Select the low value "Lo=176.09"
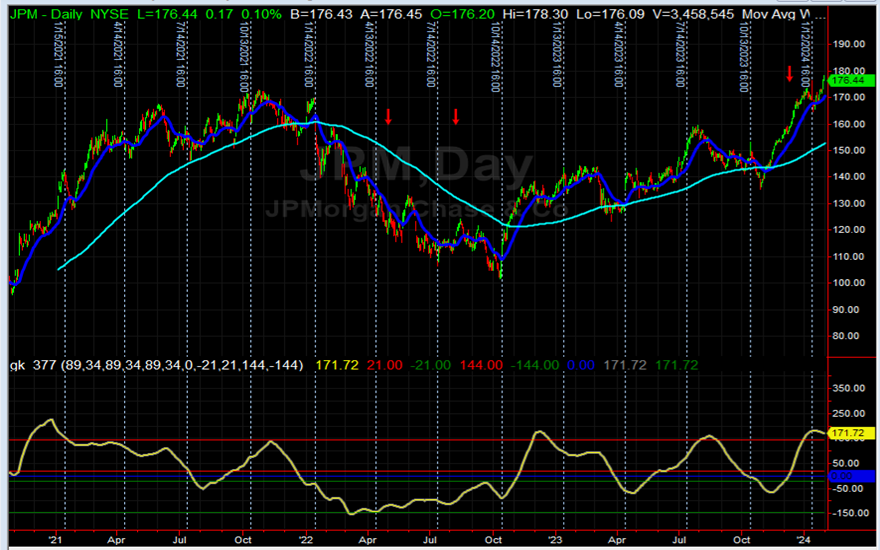Screen dimensions: 880x550 (x=612, y=15)
